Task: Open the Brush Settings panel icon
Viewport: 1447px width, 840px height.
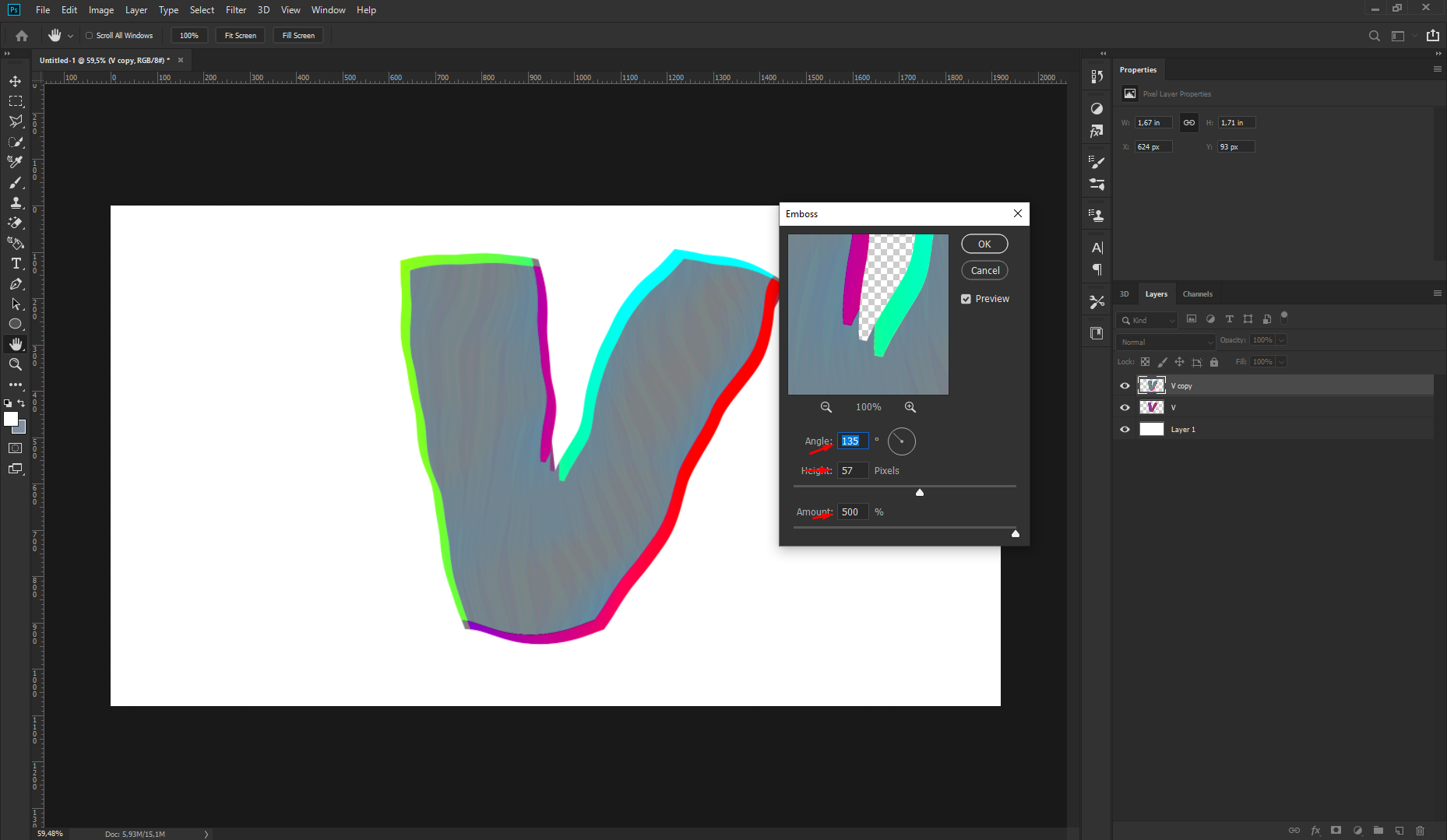Action: pos(1097,161)
